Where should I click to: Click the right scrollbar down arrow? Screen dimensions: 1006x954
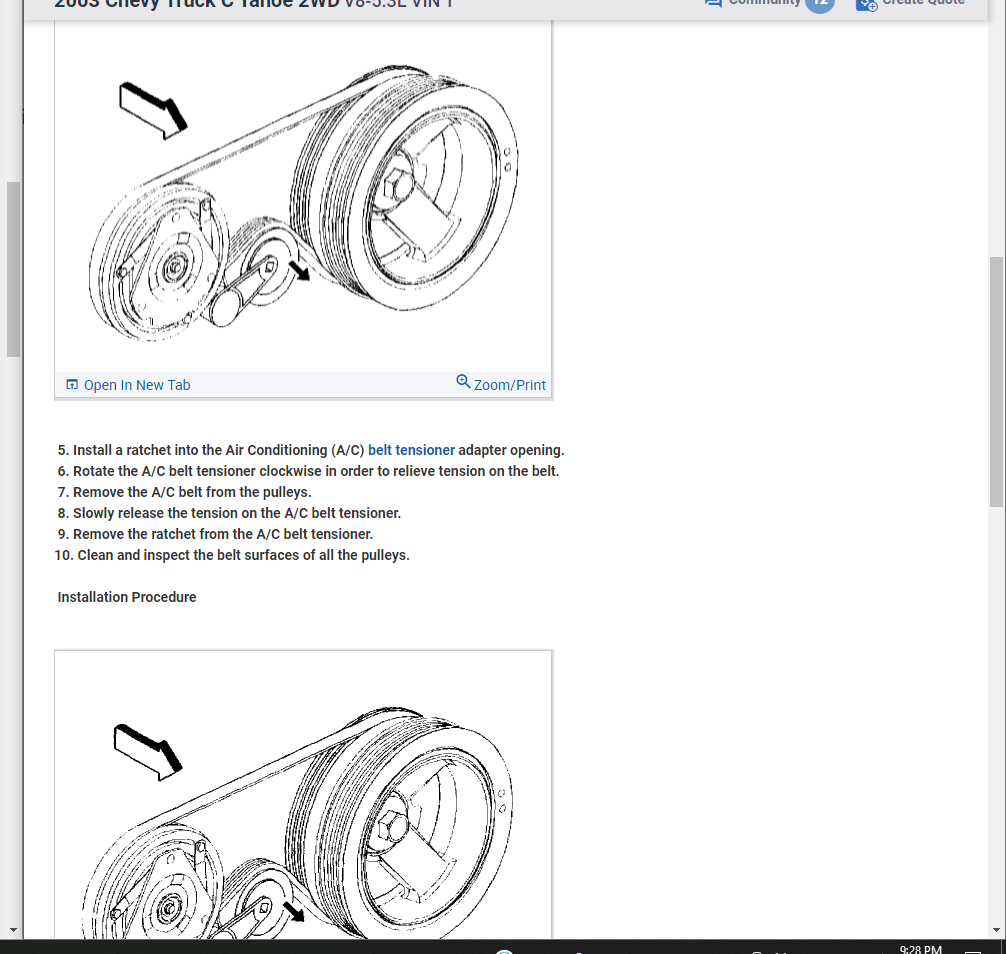point(996,930)
